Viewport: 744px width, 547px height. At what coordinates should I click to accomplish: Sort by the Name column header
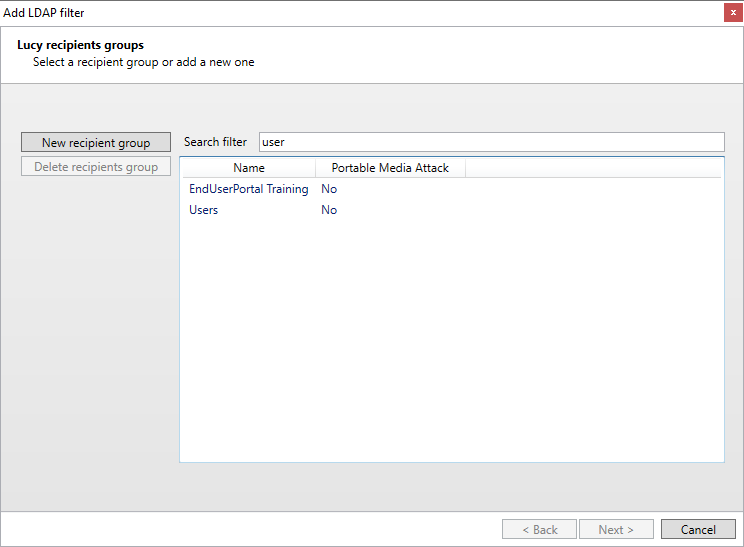[x=249, y=168]
